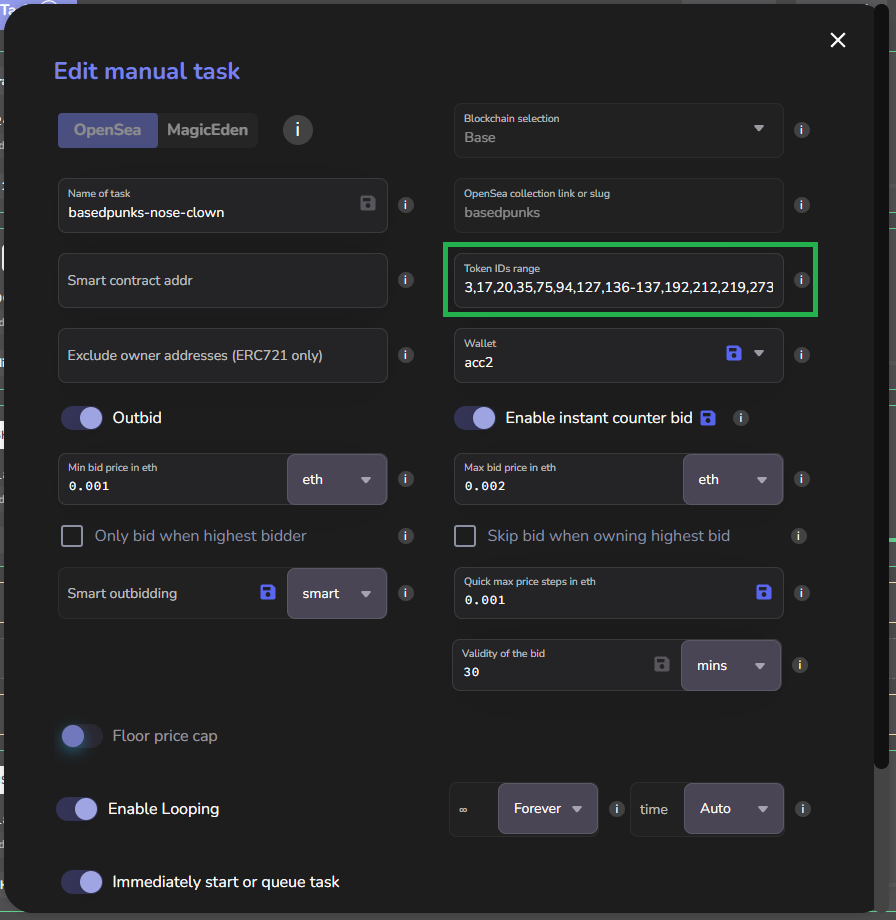Turn on the Floor price cap toggle
Screen dimensions: 896x920
click(x=82, y=736)
